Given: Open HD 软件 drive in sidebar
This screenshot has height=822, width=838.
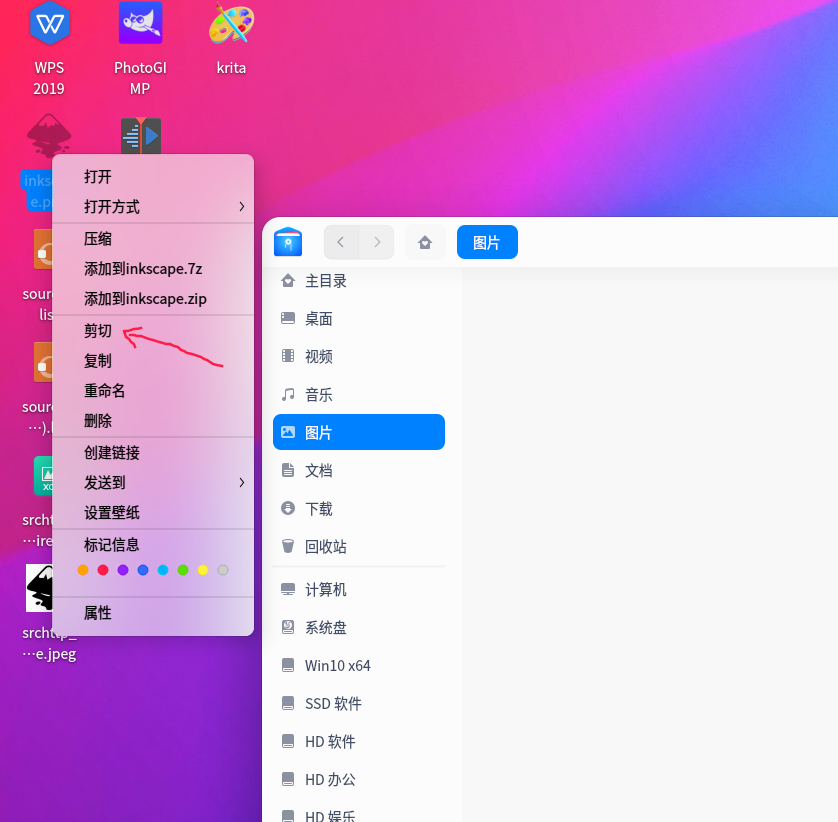Looking at the screenshot, I should [359, 741].
